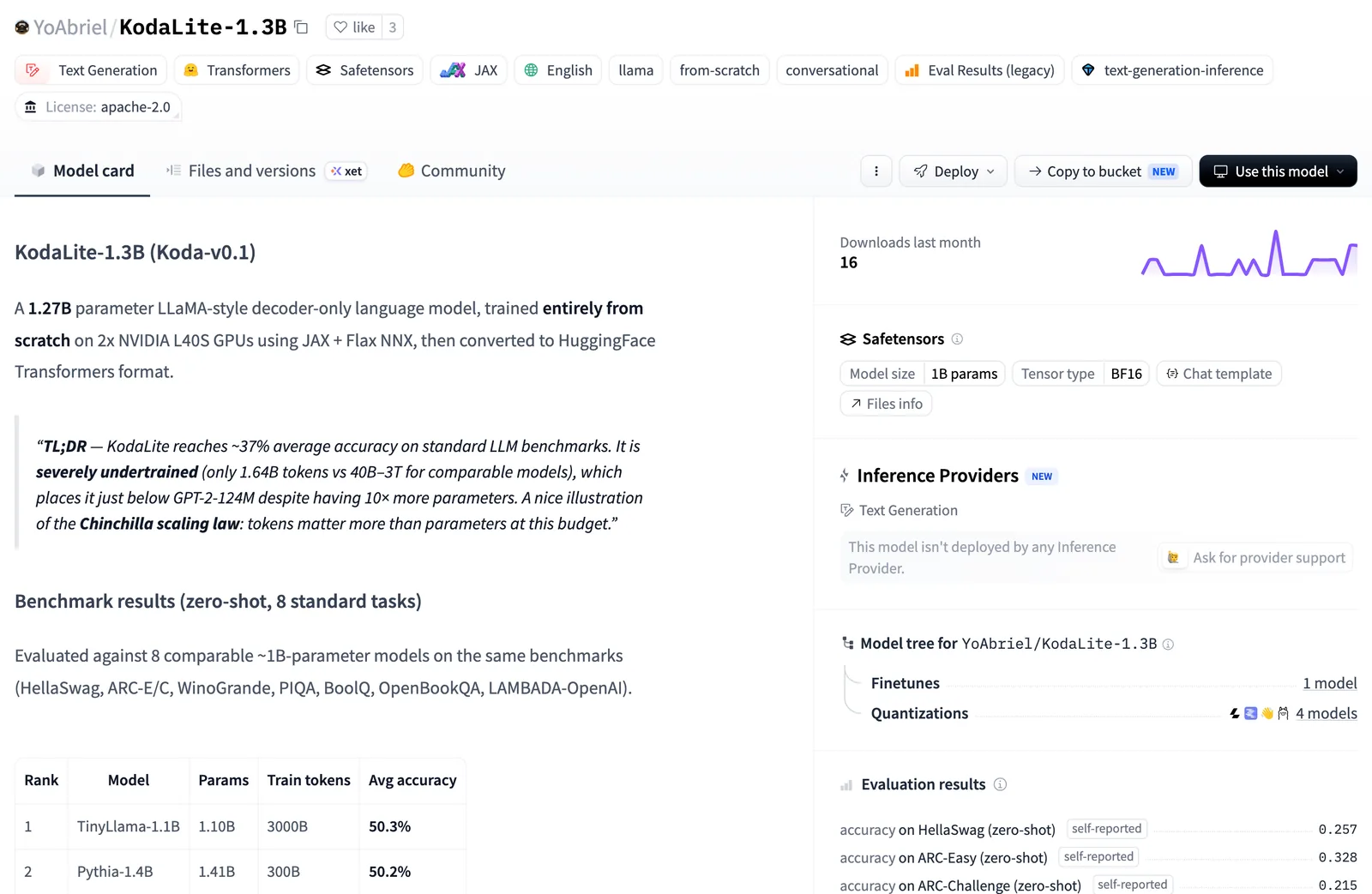
Task: Click the 3000B train tokens cell
Action: (309, 826)
